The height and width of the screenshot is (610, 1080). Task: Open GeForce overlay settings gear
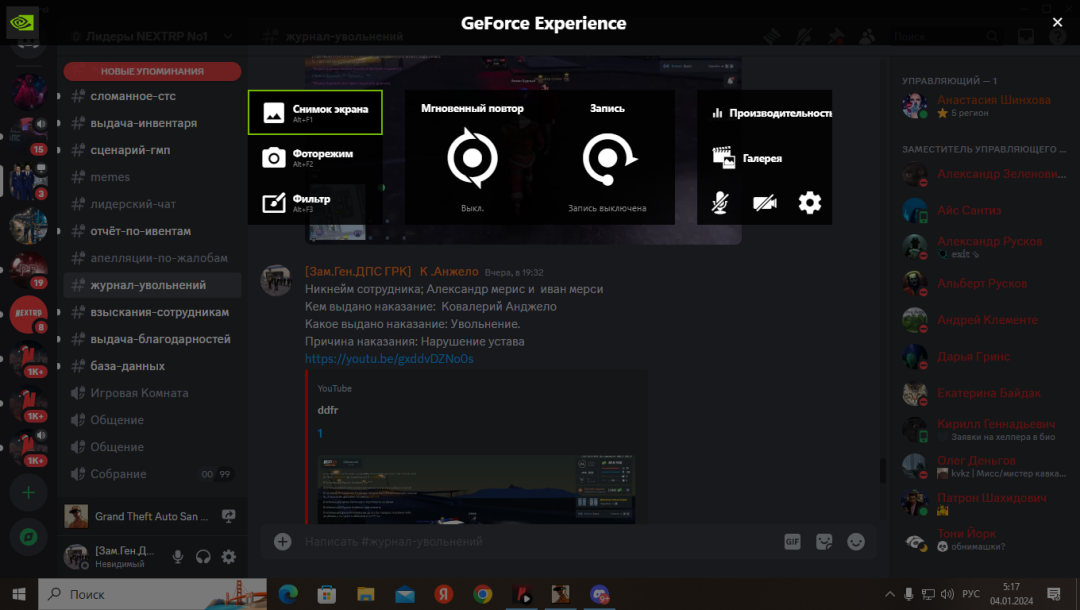809,203
